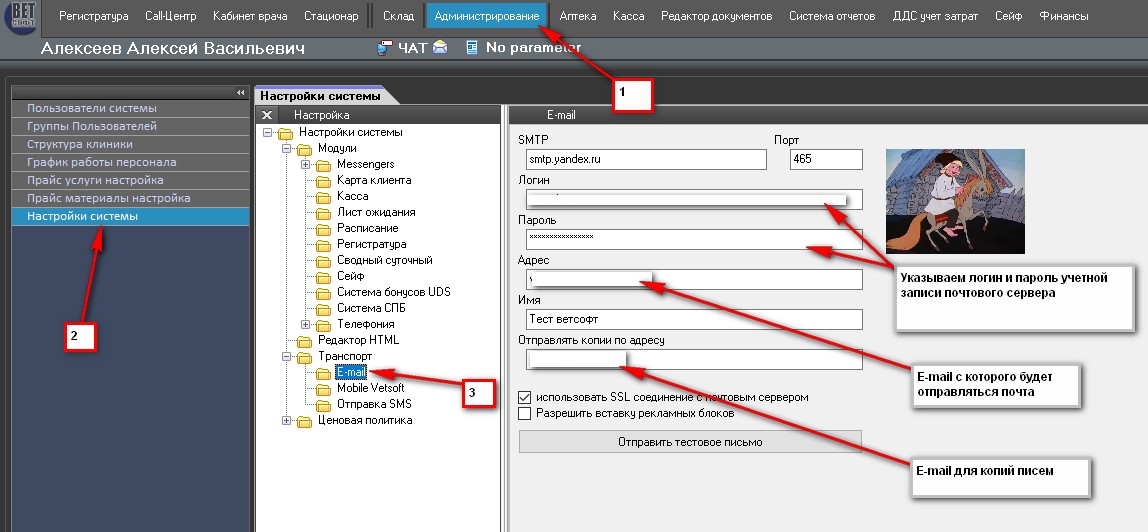
Task: Toggle the SSL connection checkbox
Action: [x=525, y=397]
